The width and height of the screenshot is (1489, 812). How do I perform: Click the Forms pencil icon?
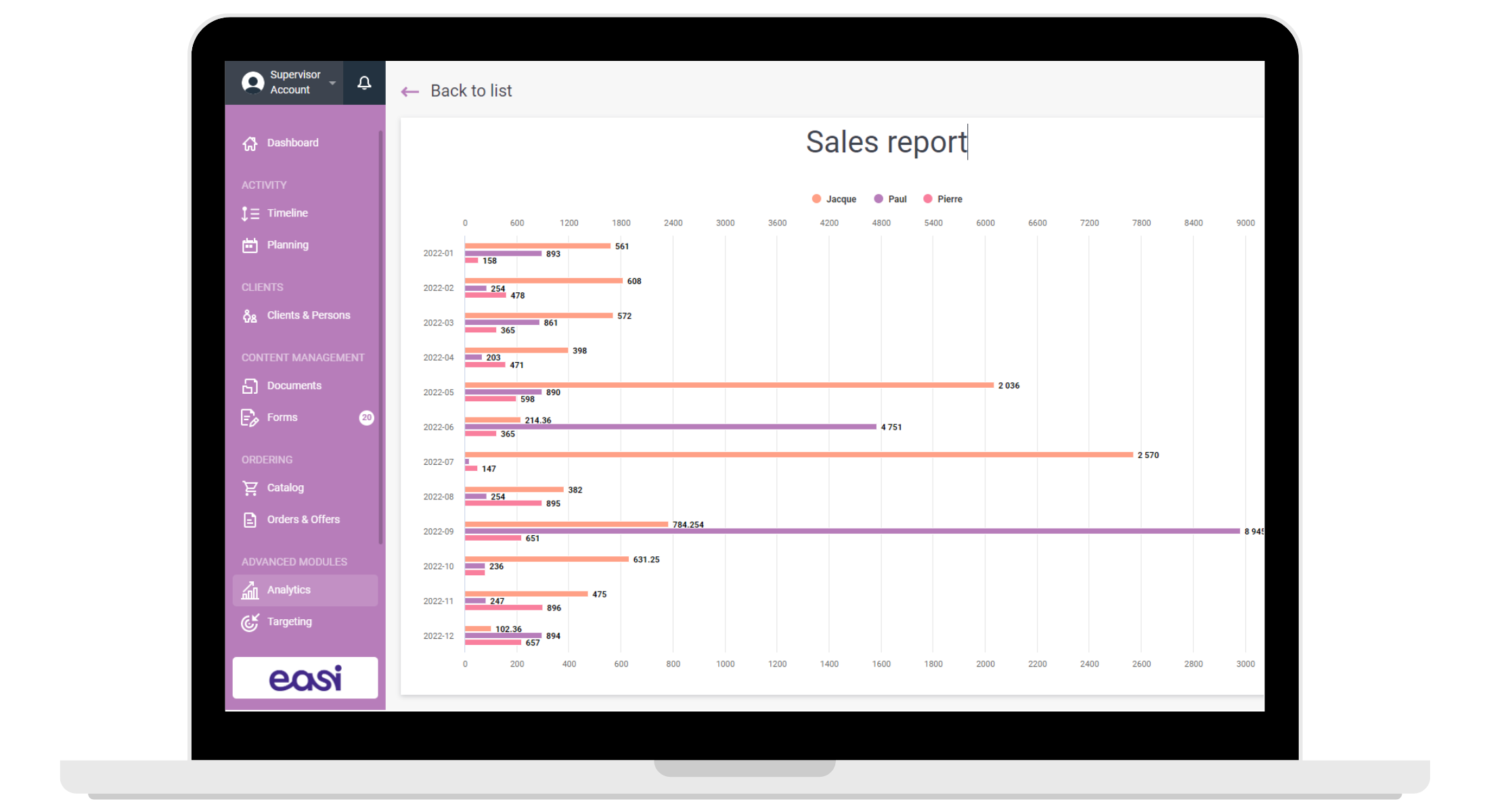tap(250, 418)
